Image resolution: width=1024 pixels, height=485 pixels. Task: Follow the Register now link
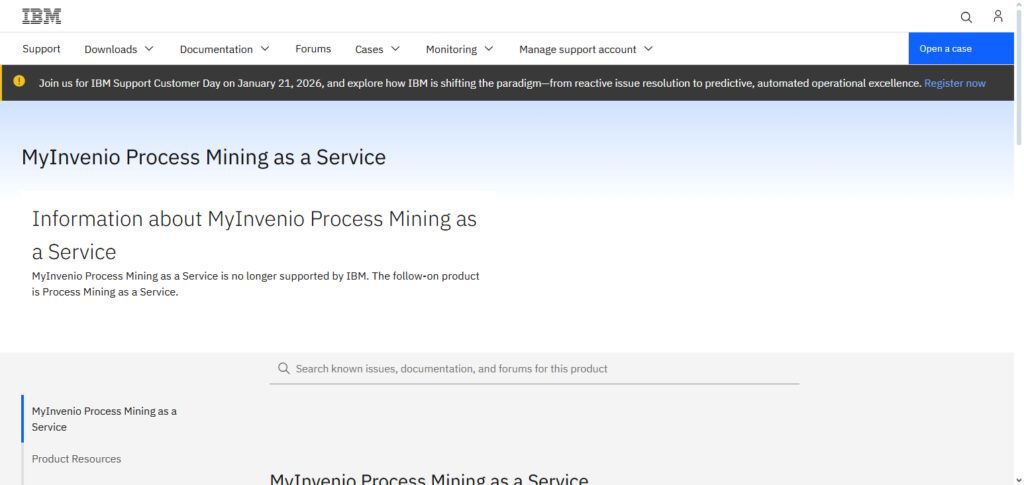(955, 83)
